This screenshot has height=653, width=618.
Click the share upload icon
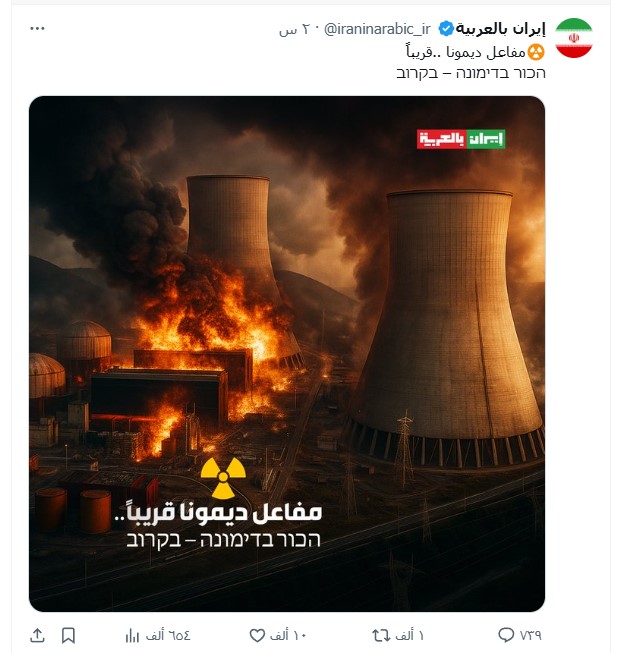pos(37,636)
